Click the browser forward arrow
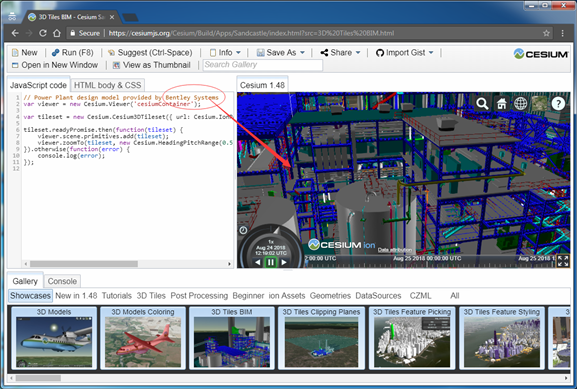 29,33
